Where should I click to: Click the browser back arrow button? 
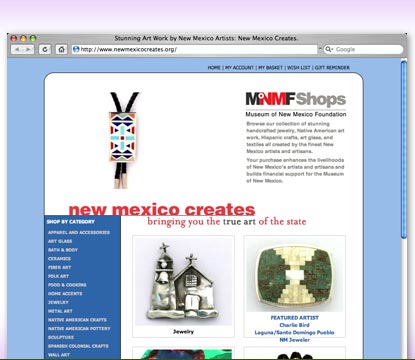pyautogui.click(x=17, y=49)
